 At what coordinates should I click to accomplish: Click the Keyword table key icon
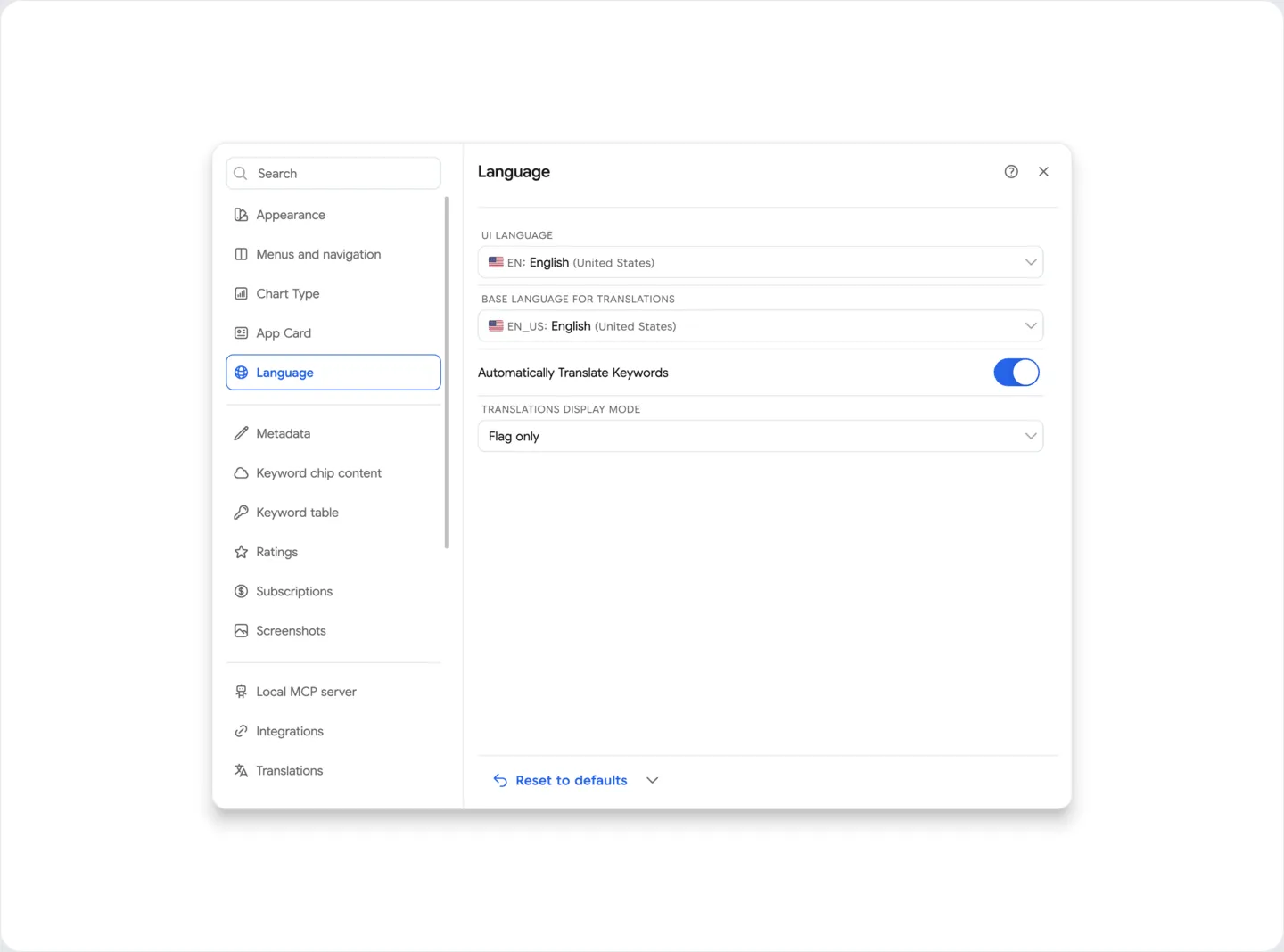241,513
